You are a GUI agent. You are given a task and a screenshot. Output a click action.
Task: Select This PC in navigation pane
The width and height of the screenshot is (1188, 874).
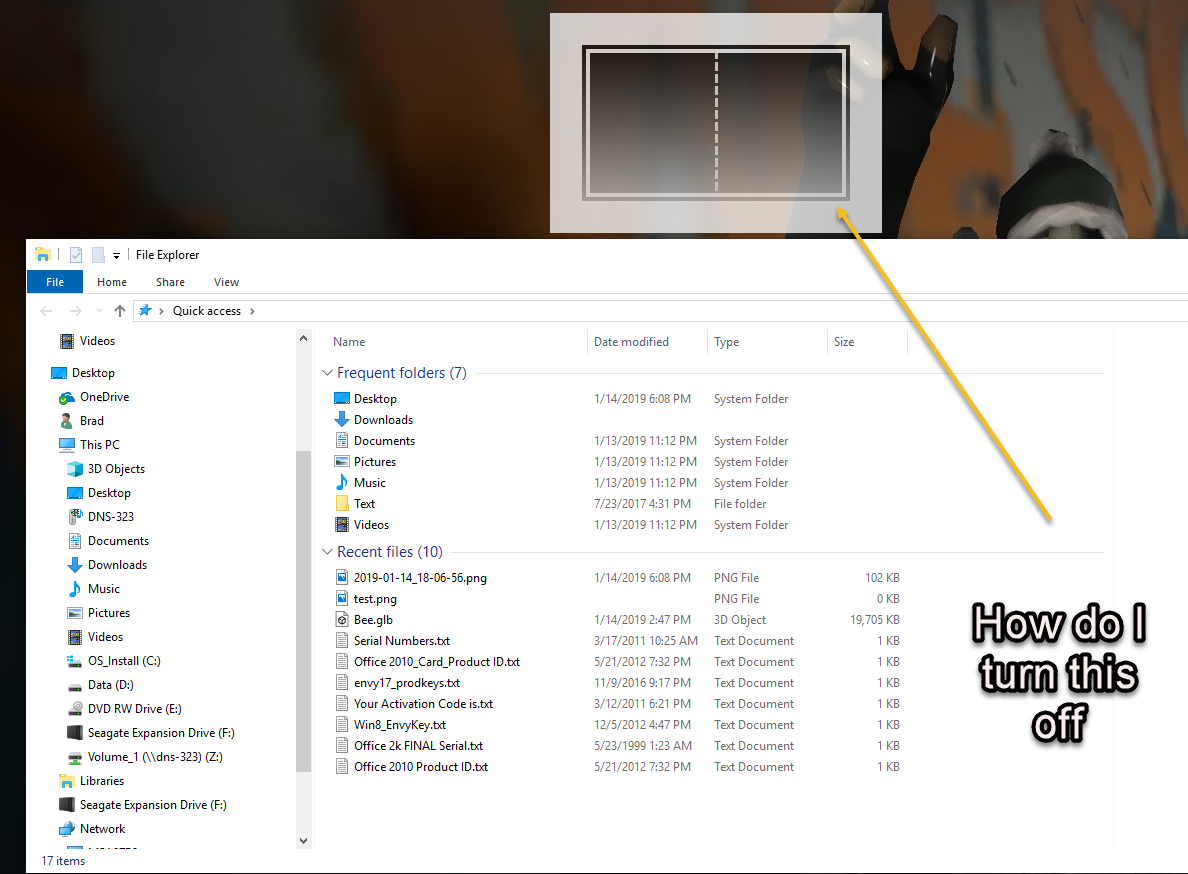tap(100, 445)
